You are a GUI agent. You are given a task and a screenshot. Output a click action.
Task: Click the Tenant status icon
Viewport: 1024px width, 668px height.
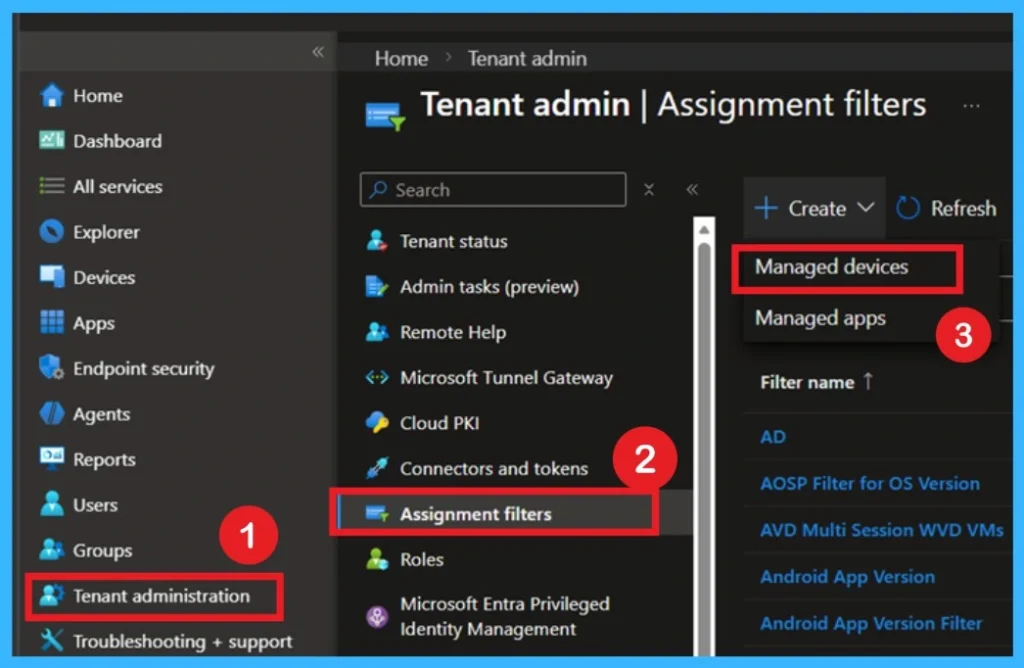378,241
